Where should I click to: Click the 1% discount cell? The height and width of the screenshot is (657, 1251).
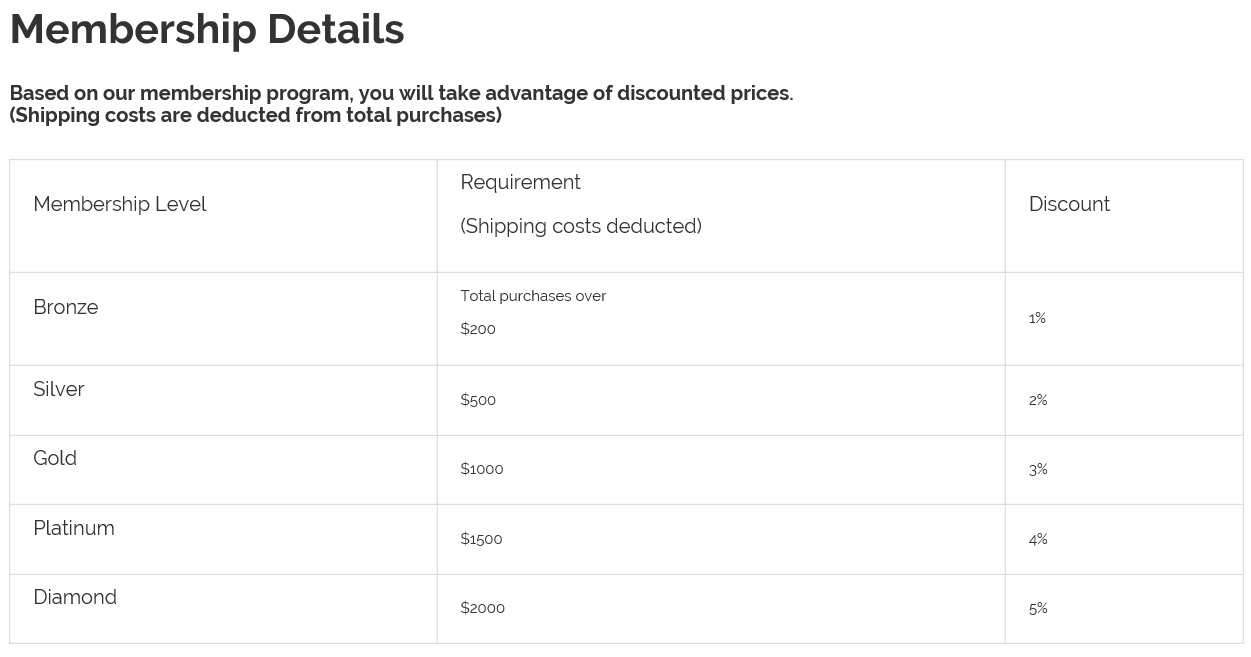[x=1037, y=318]
